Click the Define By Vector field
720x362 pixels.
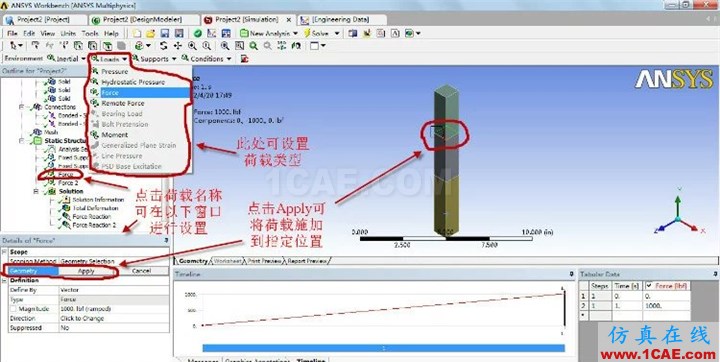point(114,290)
